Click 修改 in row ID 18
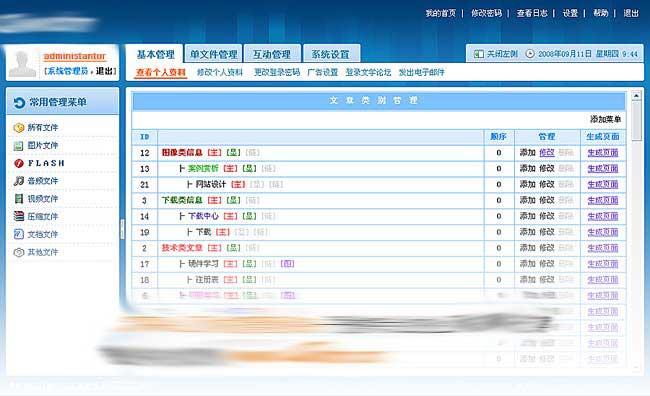This screenshot has height=396, width=650. (x=546, y=280)
